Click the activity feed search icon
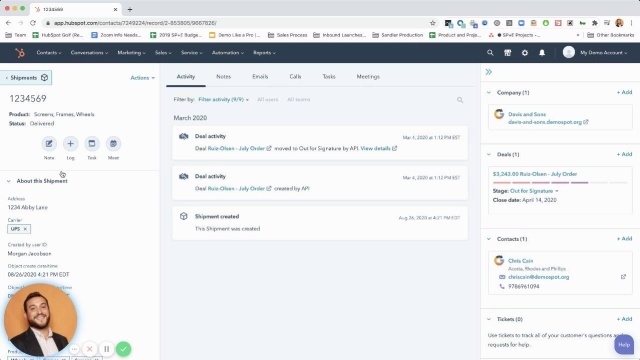The image size is (640, 360). coord(460,100)
